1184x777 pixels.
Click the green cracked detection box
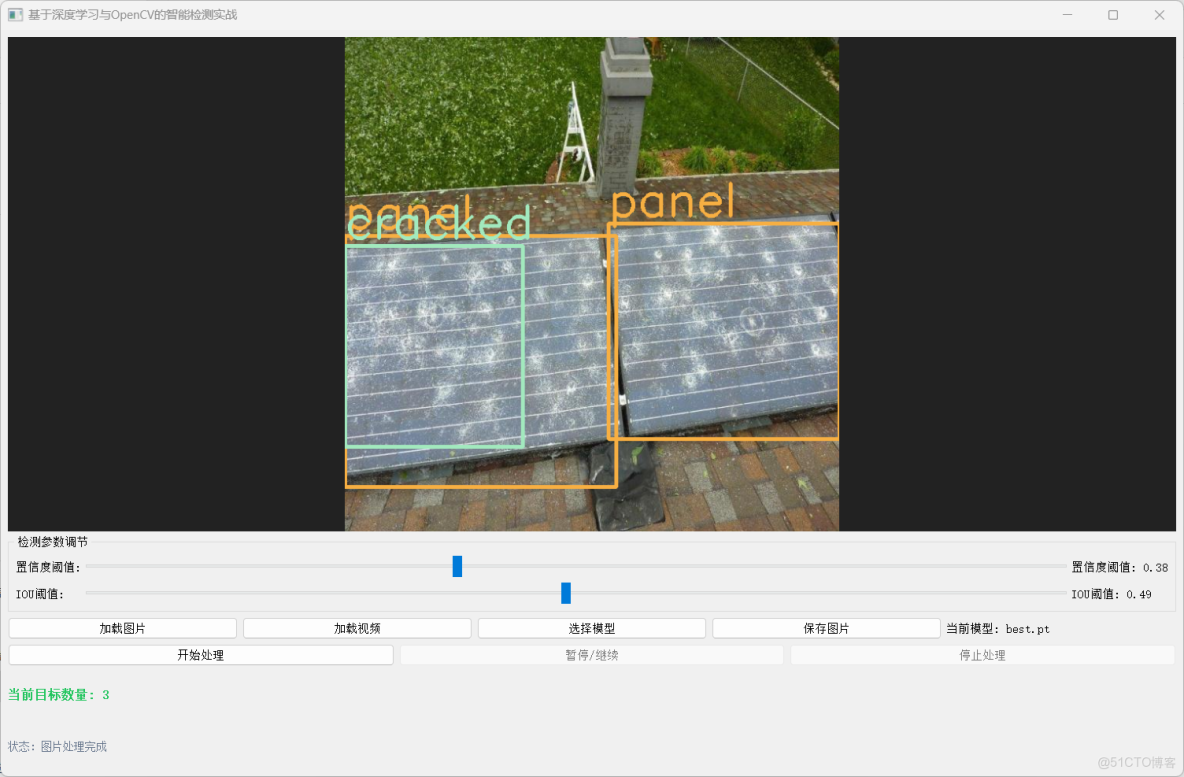[x=435, y=346]
